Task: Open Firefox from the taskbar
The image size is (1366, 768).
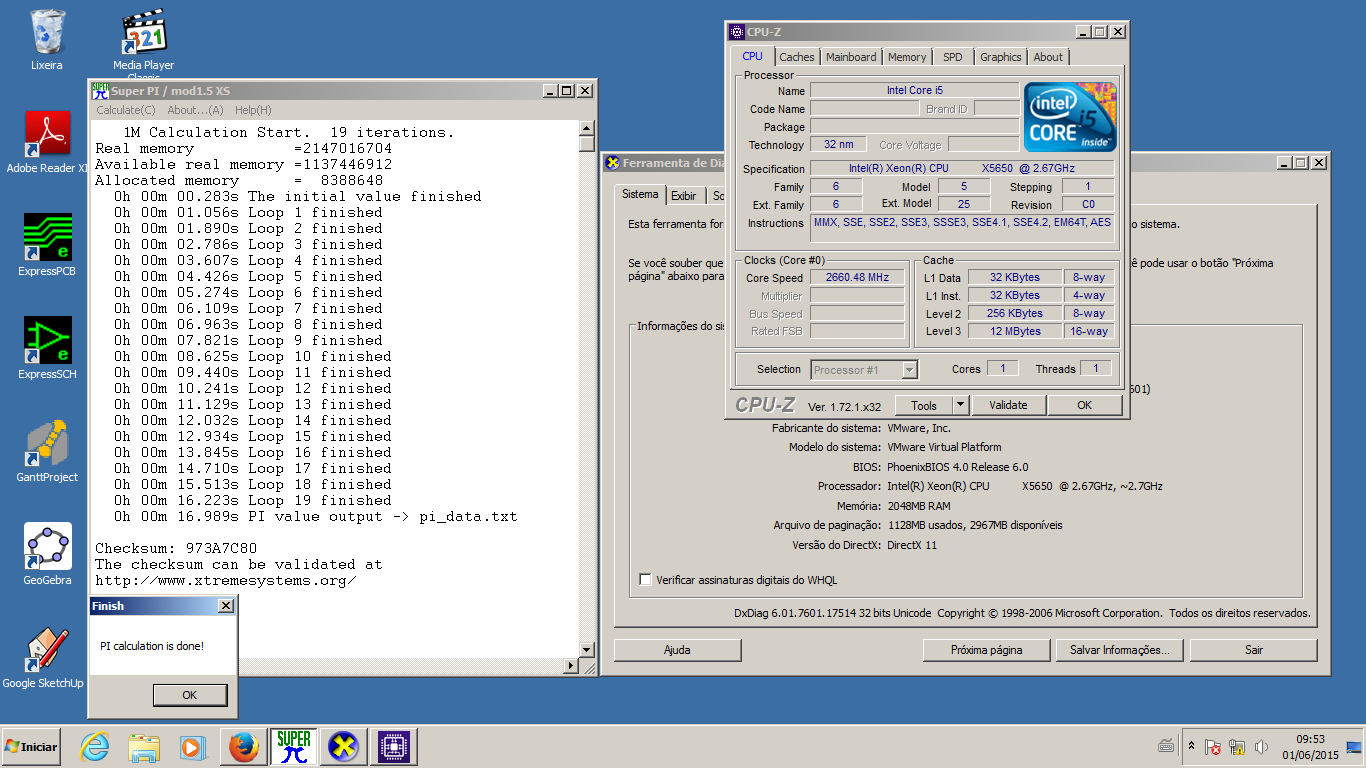Action: [x=243, y=747]
